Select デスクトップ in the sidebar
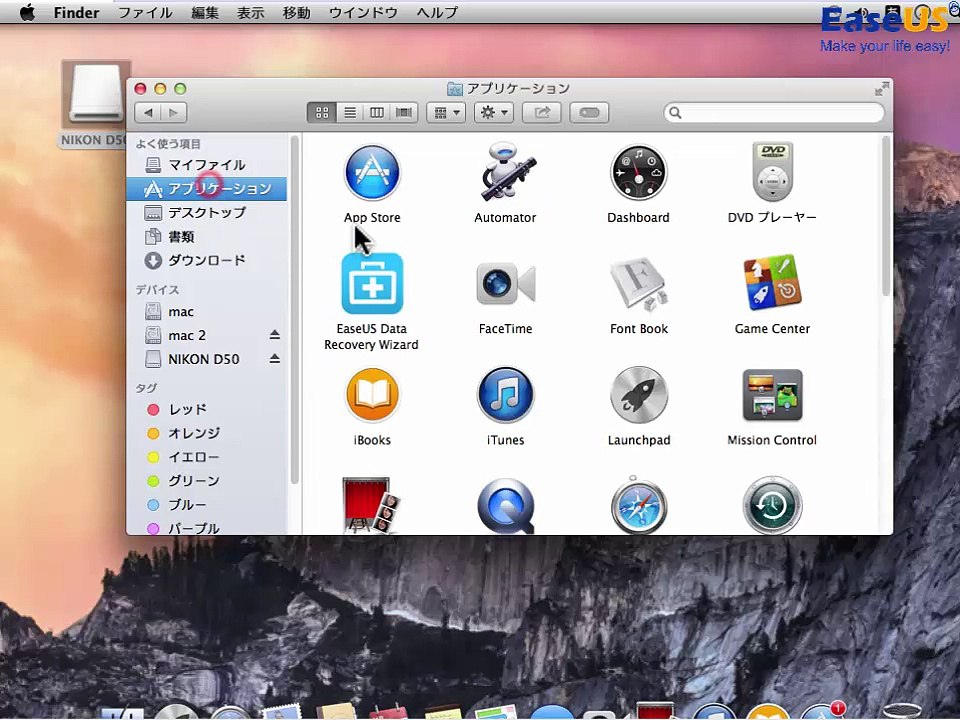This screenshot has height=720, width=960. [207, 212]
